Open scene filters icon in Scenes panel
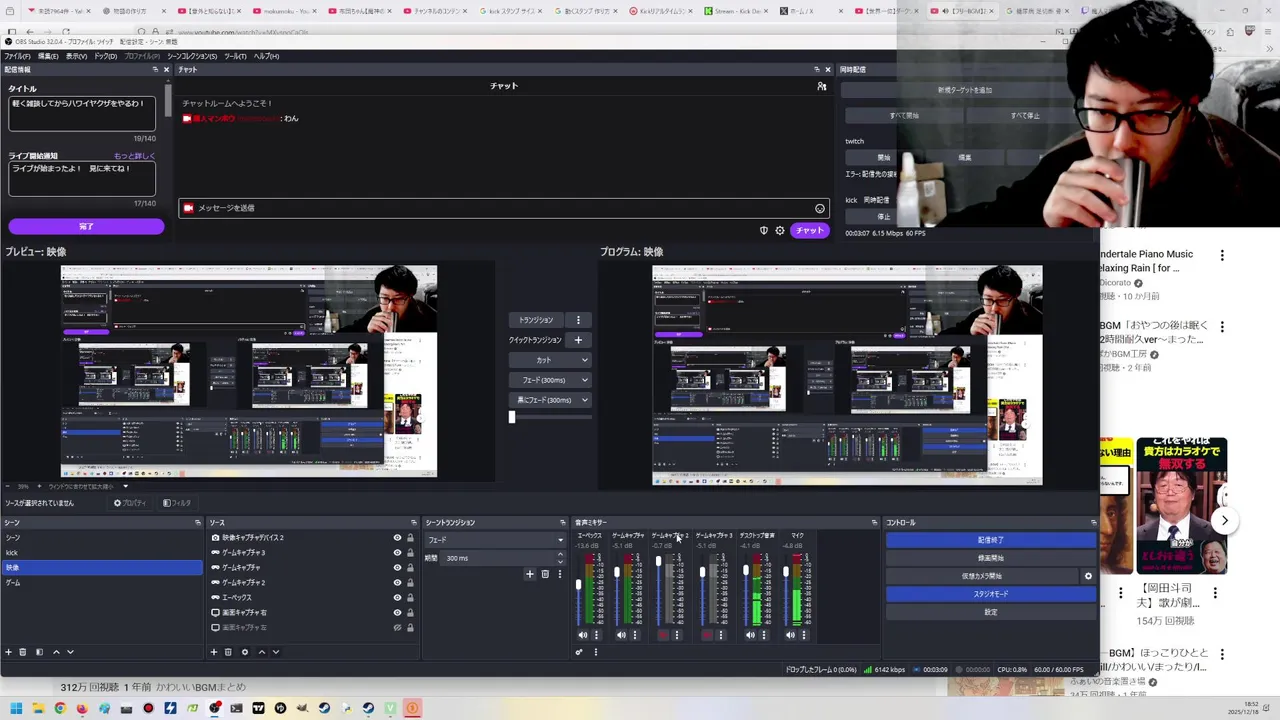Viewport: 1280px width, 720px height. [39, 652]
